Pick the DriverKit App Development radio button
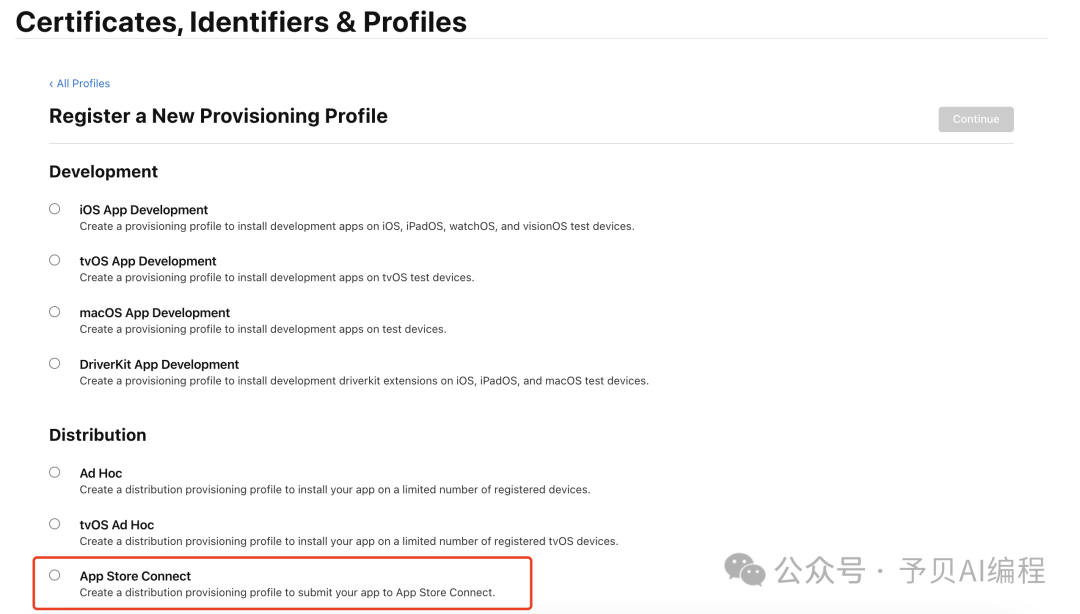Image resolution: width=1080 pixels, height=614 pixels. 55,364
